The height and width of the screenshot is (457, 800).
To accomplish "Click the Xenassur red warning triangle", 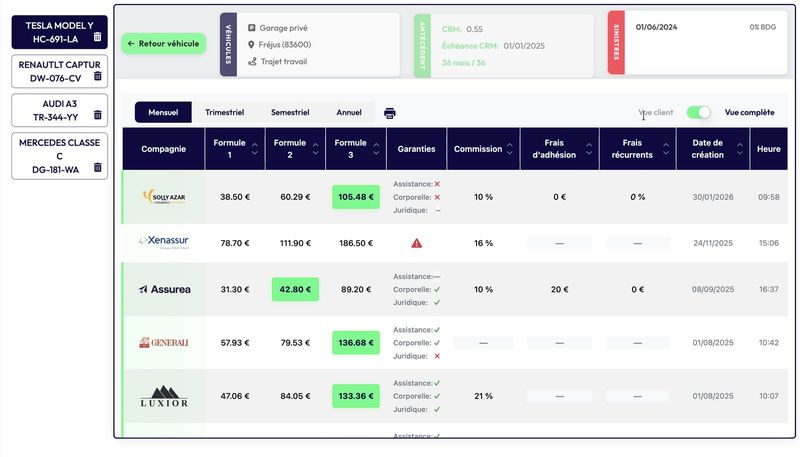I will click(417, 243).
